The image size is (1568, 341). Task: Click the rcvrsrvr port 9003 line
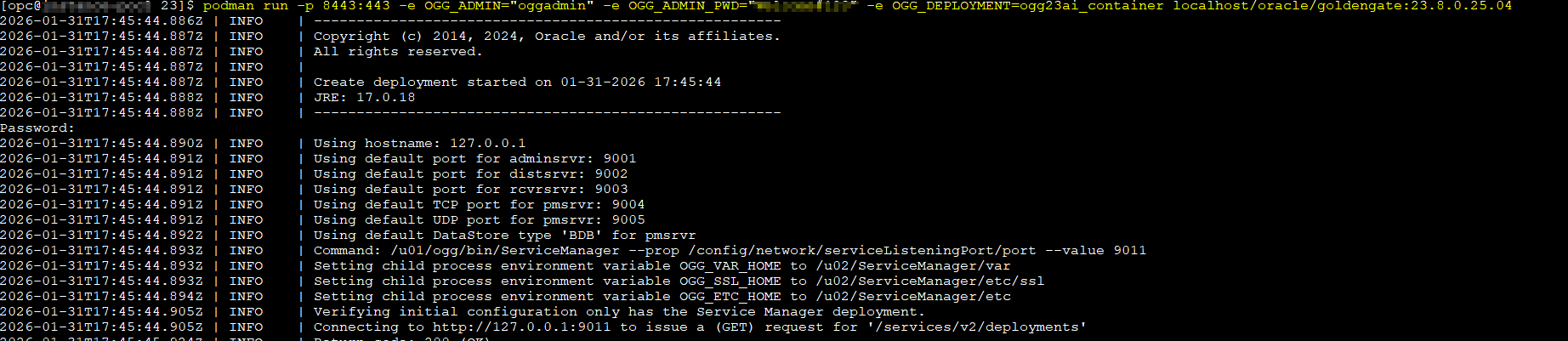470,190
